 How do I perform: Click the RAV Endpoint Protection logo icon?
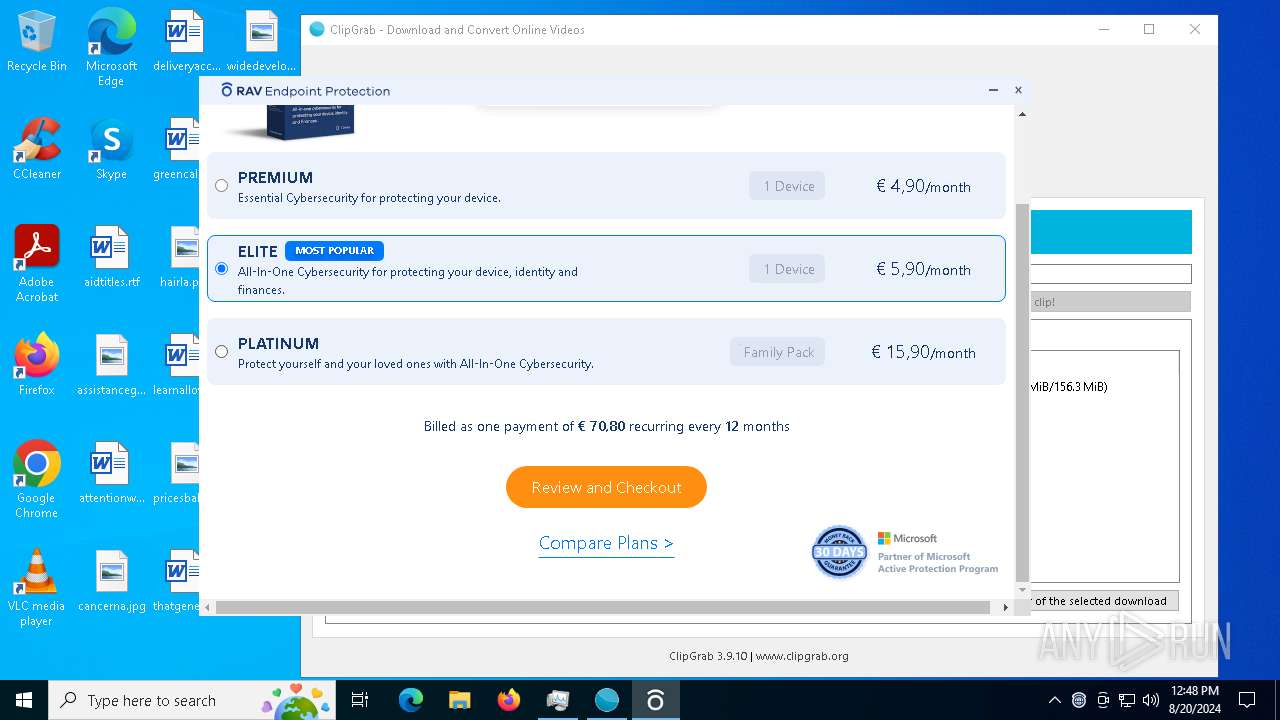pyautogui.click(x=227, y=90)
